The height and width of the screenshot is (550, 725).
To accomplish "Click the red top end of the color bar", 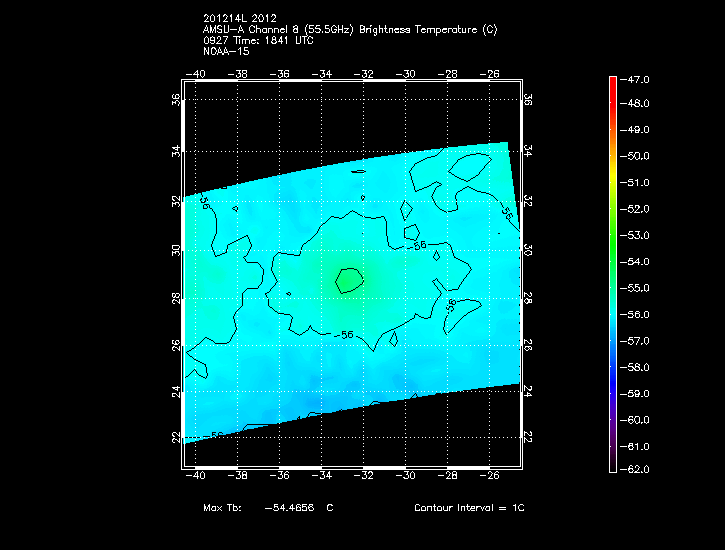I will [613, 82].
